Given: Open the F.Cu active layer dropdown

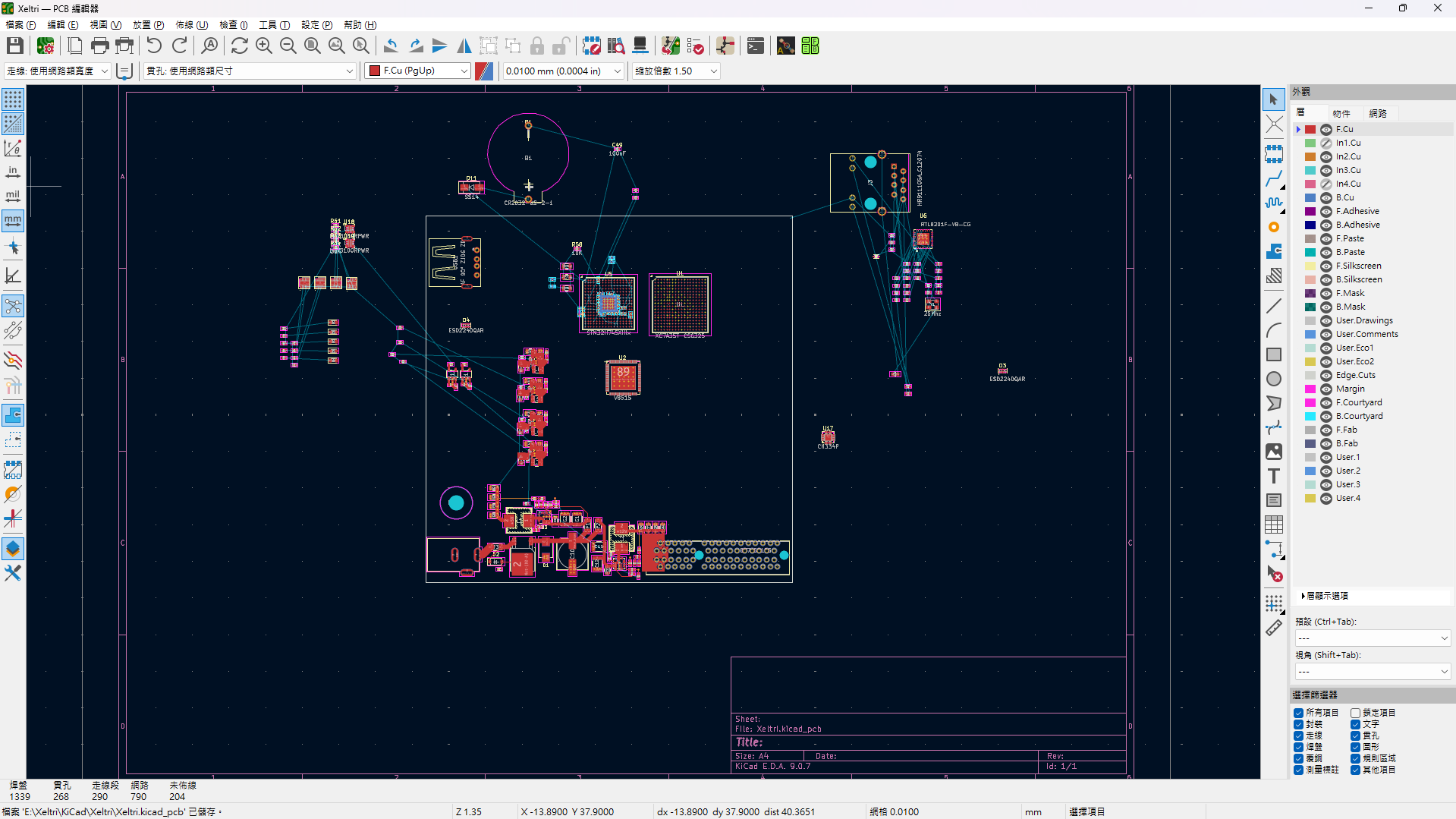Looking at the screenshot, I should (x=418, y=71).
